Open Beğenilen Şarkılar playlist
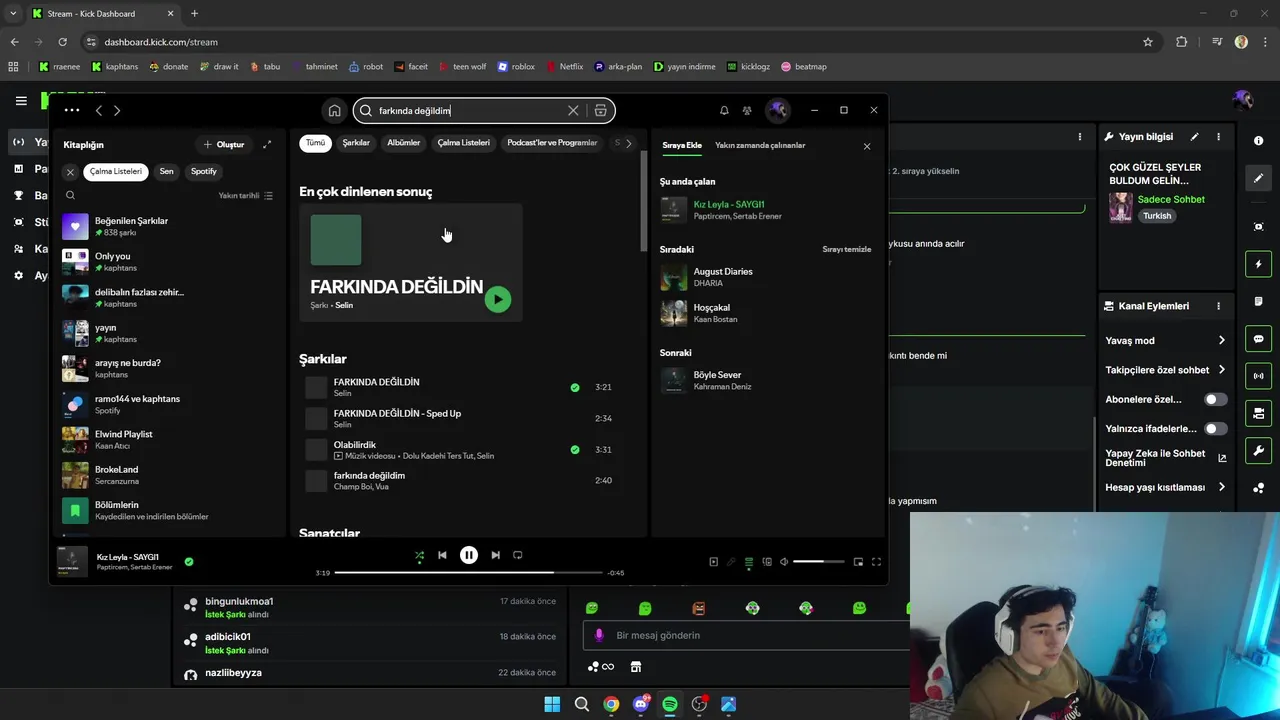 [x=170, y=227]
